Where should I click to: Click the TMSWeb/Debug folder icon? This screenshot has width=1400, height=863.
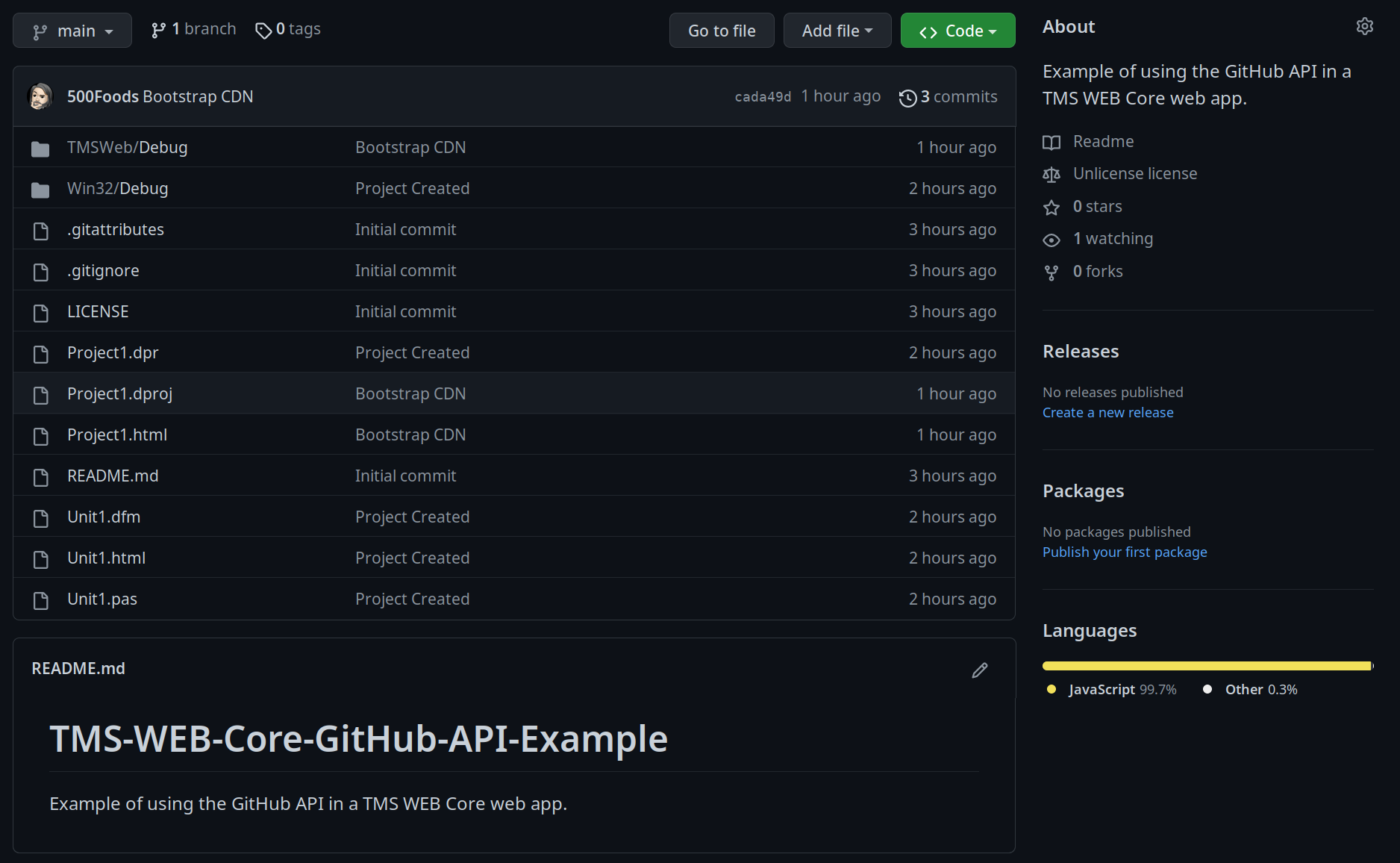pos(40,149)
